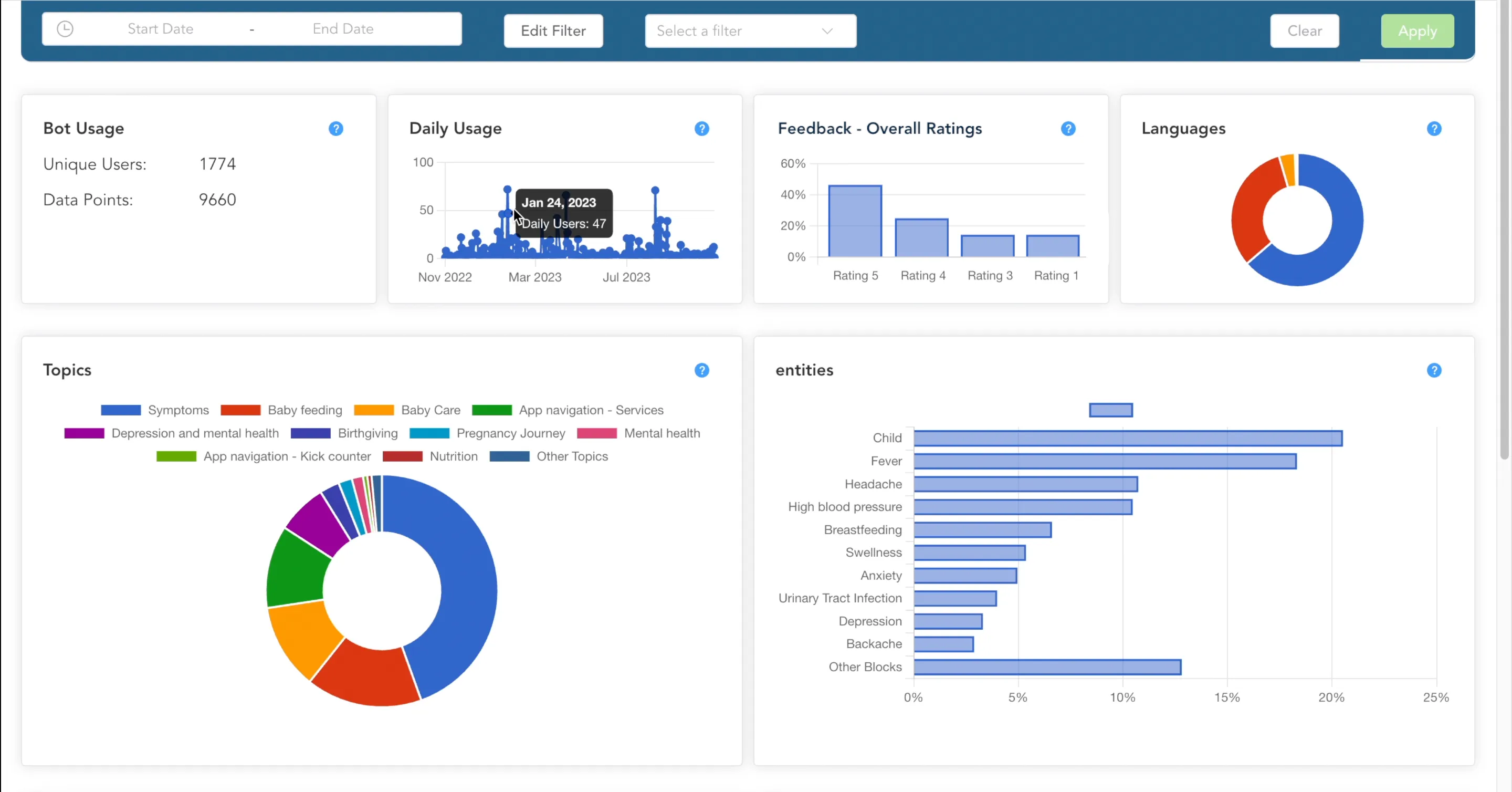Click the Edit Filter button
1512x792 pixels.
click(x=553, y=31)
